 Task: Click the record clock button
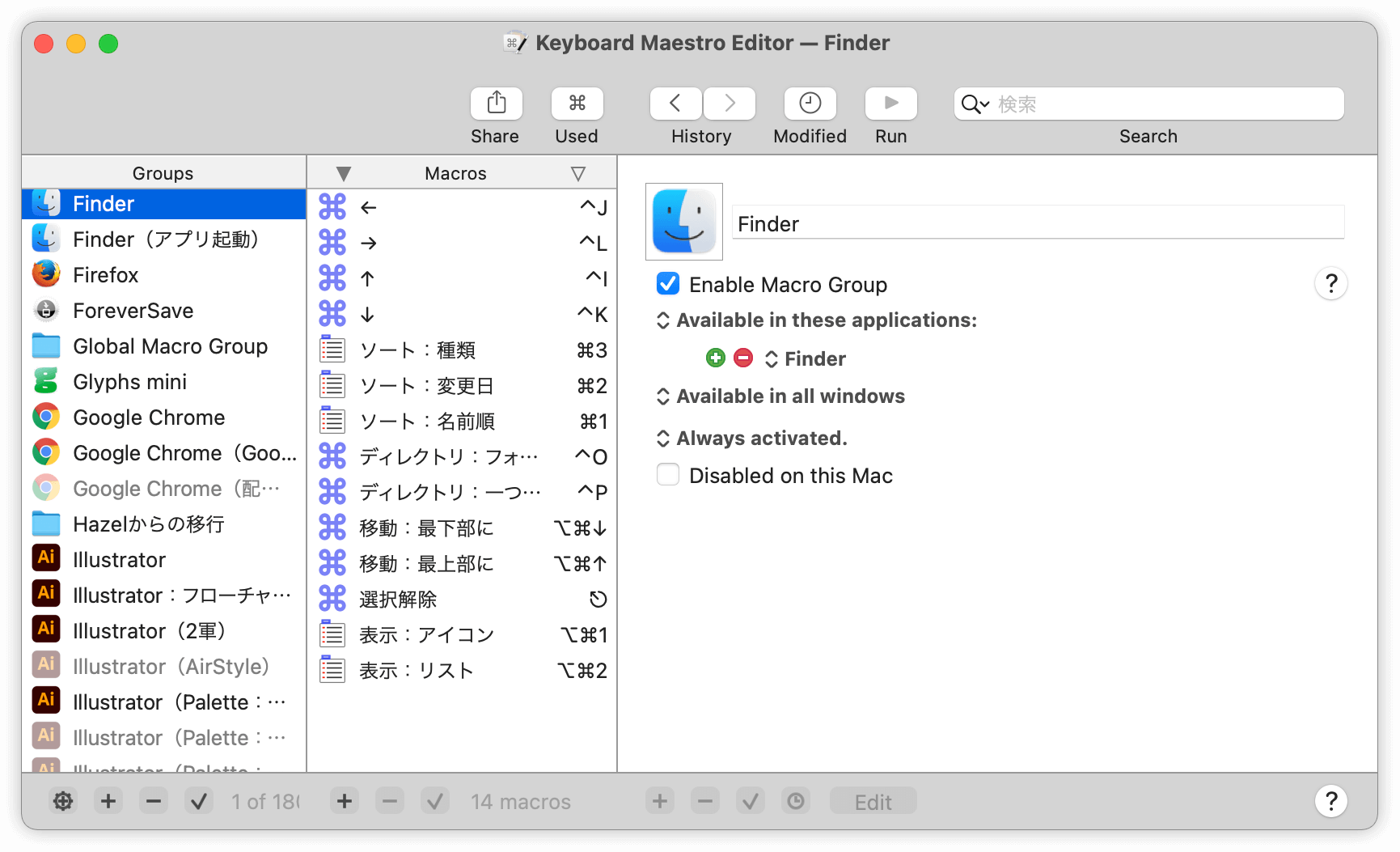(x=796, y=801)
